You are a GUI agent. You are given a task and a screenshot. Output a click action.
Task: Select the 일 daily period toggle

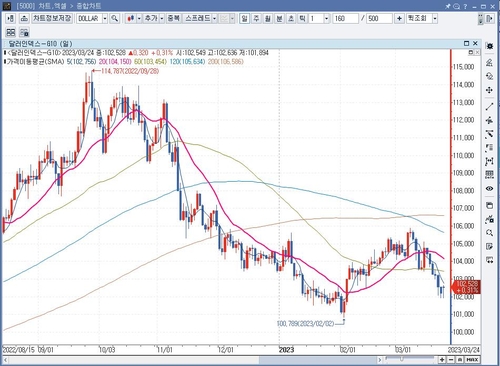coord(244,18)
